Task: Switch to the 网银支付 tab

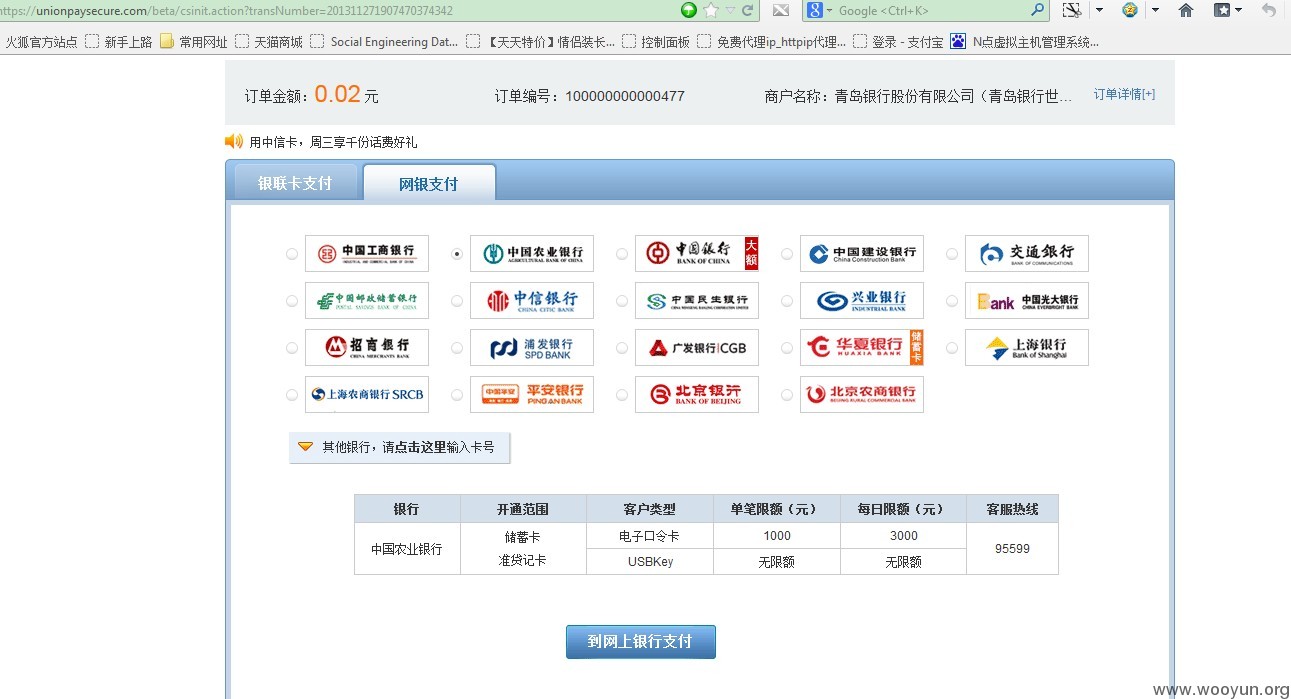Action: point(429,184)
